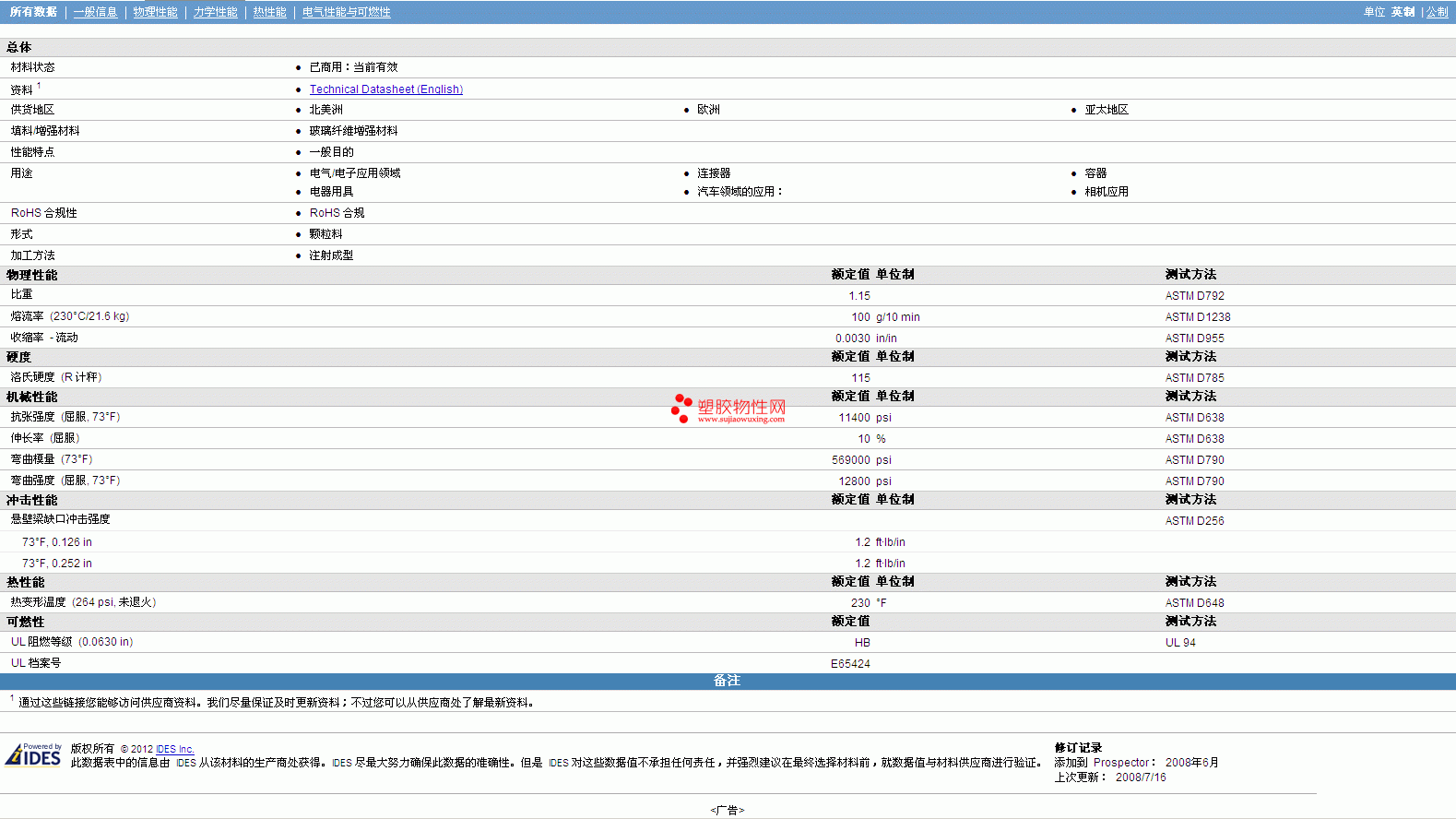Click the 73°F, 0.126 in row
The image size is (1456, 819).
[x=57, y=542]
